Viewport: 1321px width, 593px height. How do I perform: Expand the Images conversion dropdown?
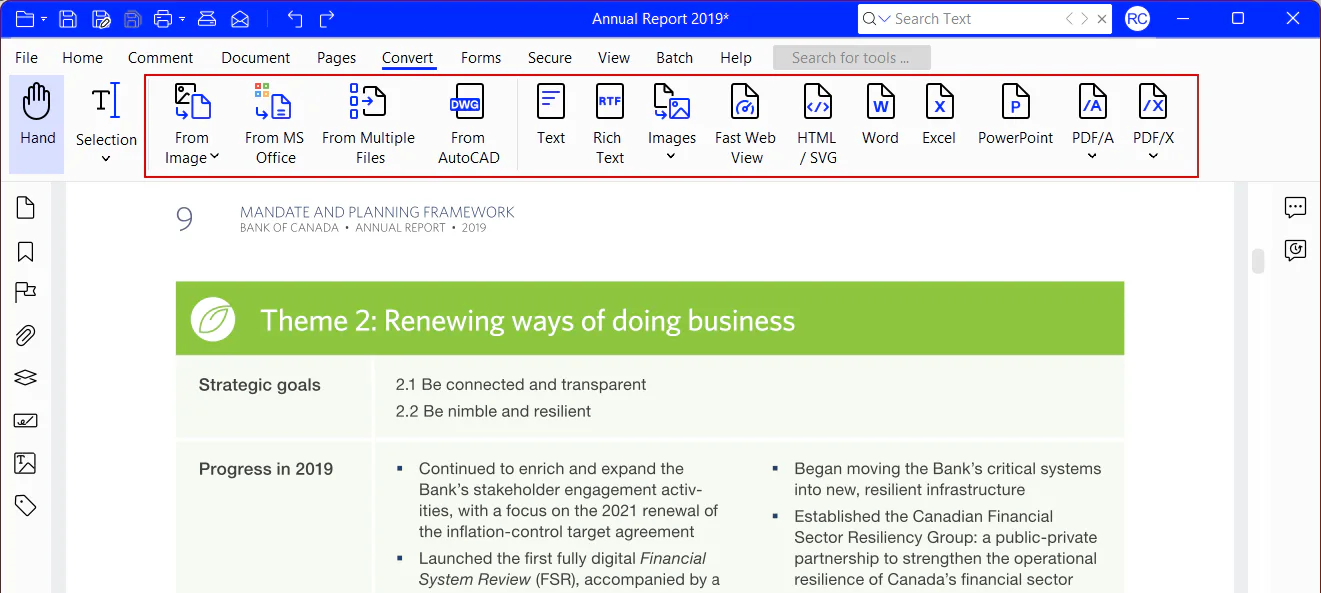point(671,156)
